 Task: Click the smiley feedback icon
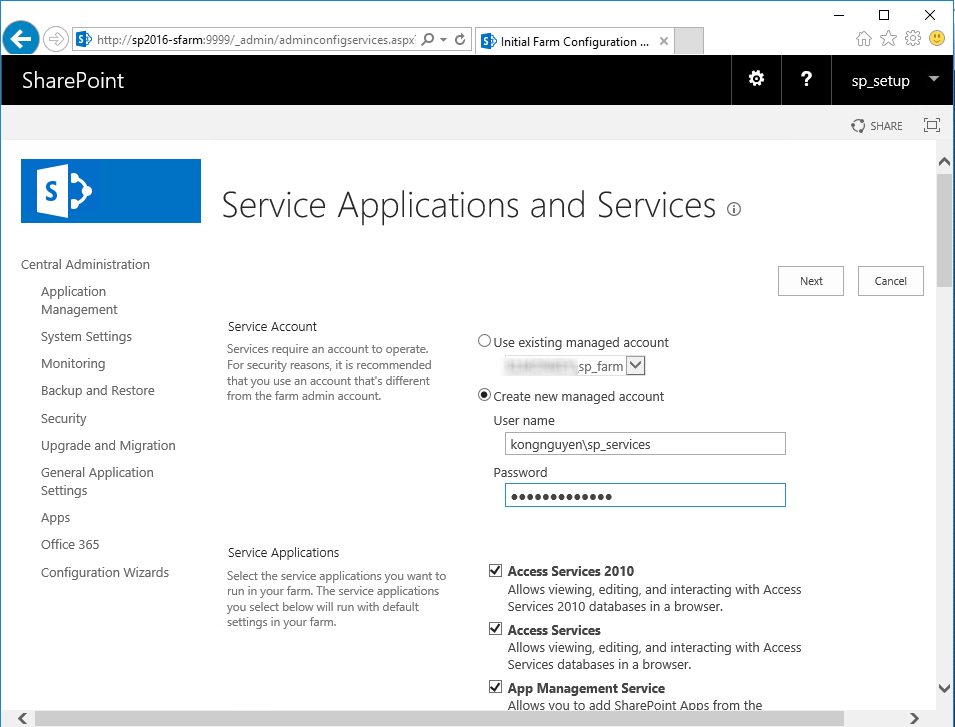click(x=937, y=38)
